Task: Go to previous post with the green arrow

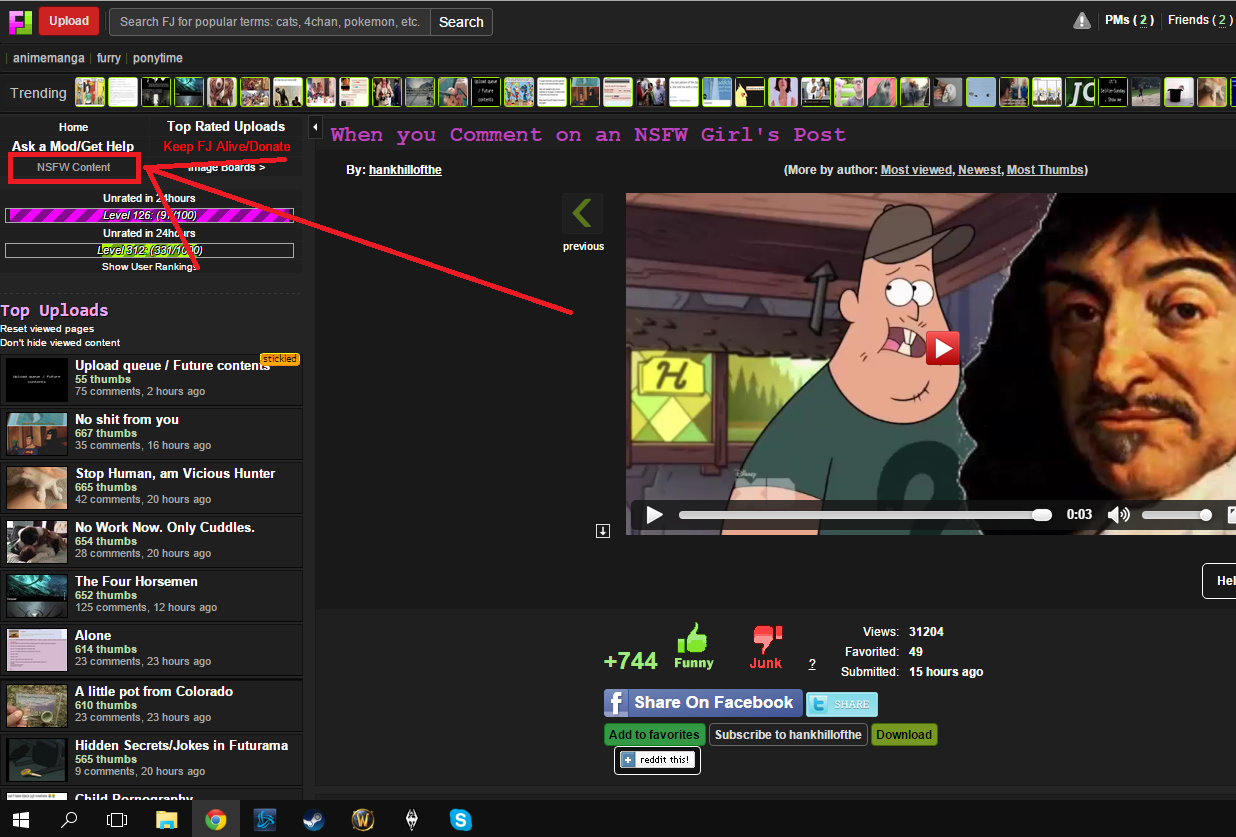Action: (x=582, y=214)
